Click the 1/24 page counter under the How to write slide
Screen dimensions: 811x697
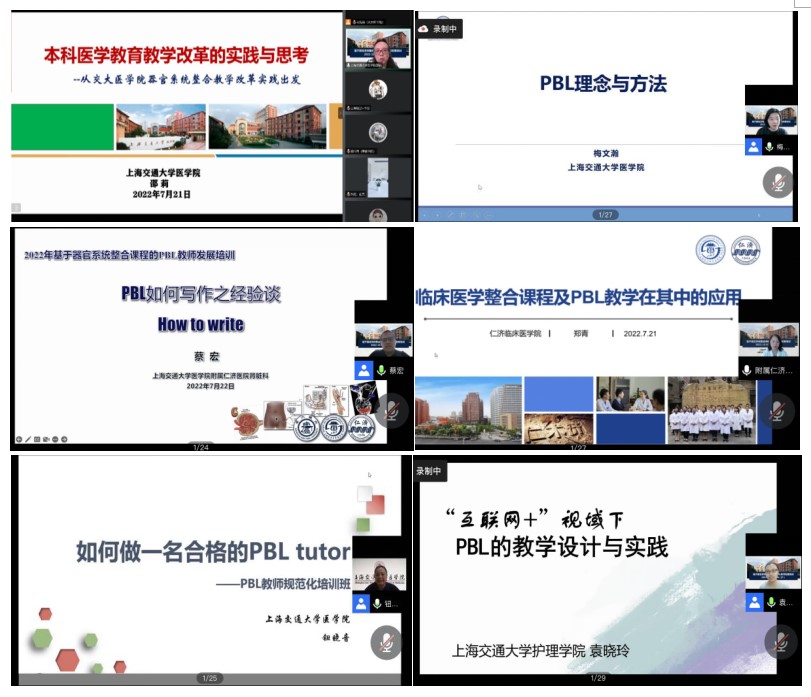[200, 447]
